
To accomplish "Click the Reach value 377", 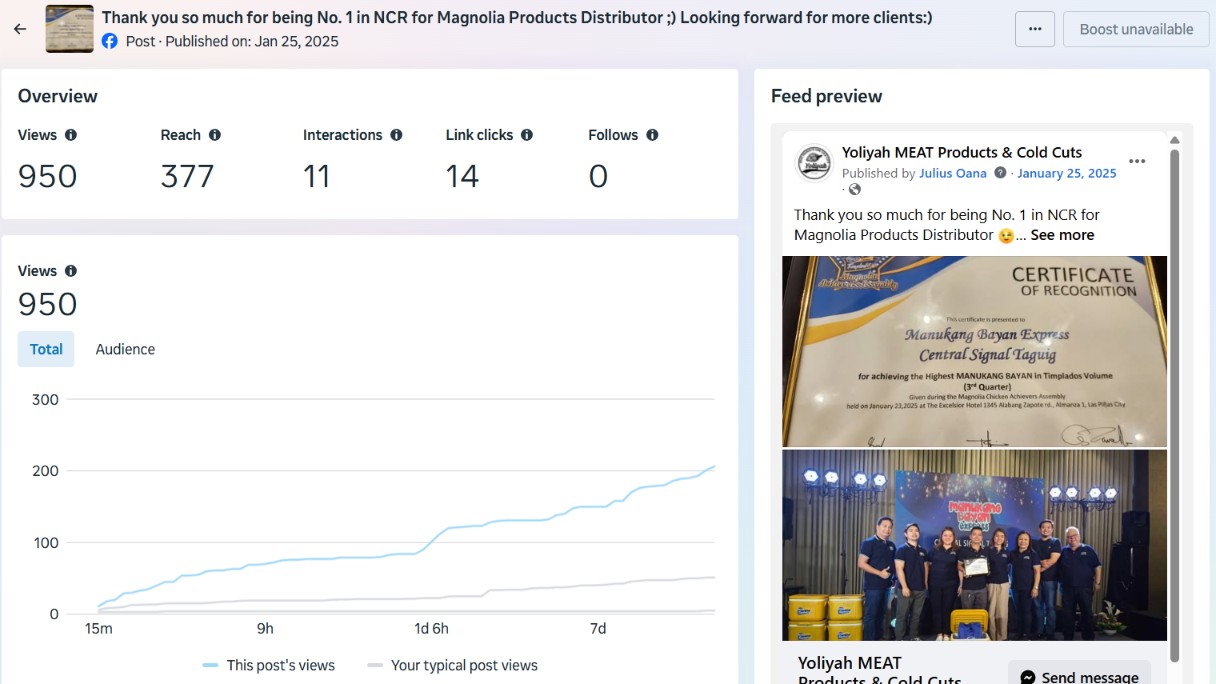I will 187,176.
